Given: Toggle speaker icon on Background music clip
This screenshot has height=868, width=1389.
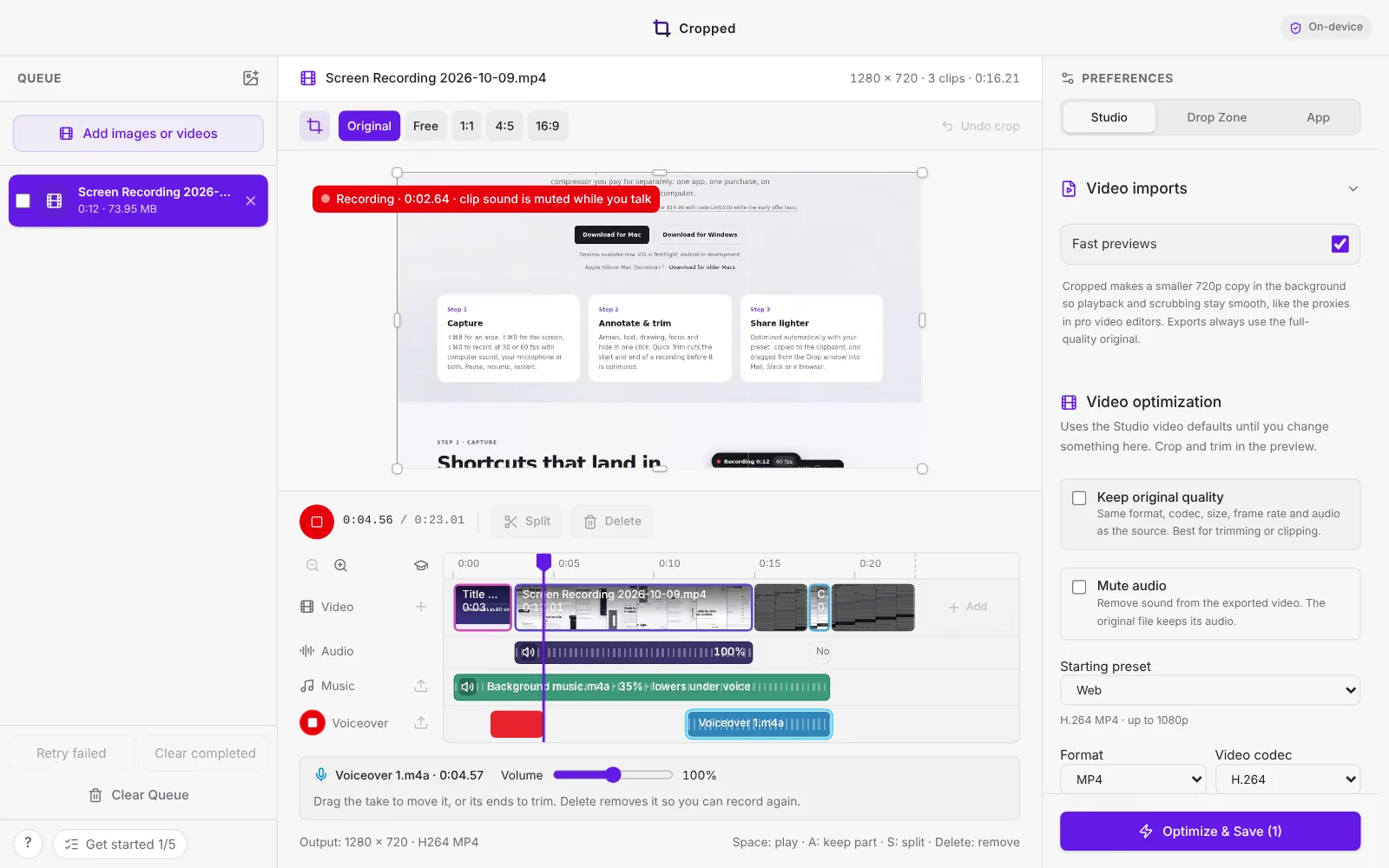Looking at the screenshot, I should (x=468, y=687).
